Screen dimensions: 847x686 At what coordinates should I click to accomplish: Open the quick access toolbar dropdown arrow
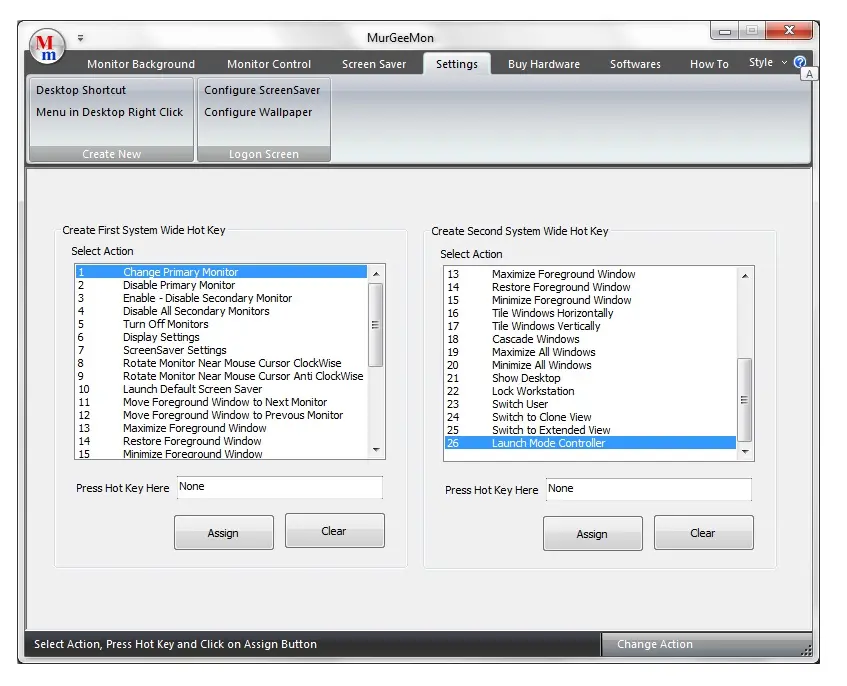point(80,38)
